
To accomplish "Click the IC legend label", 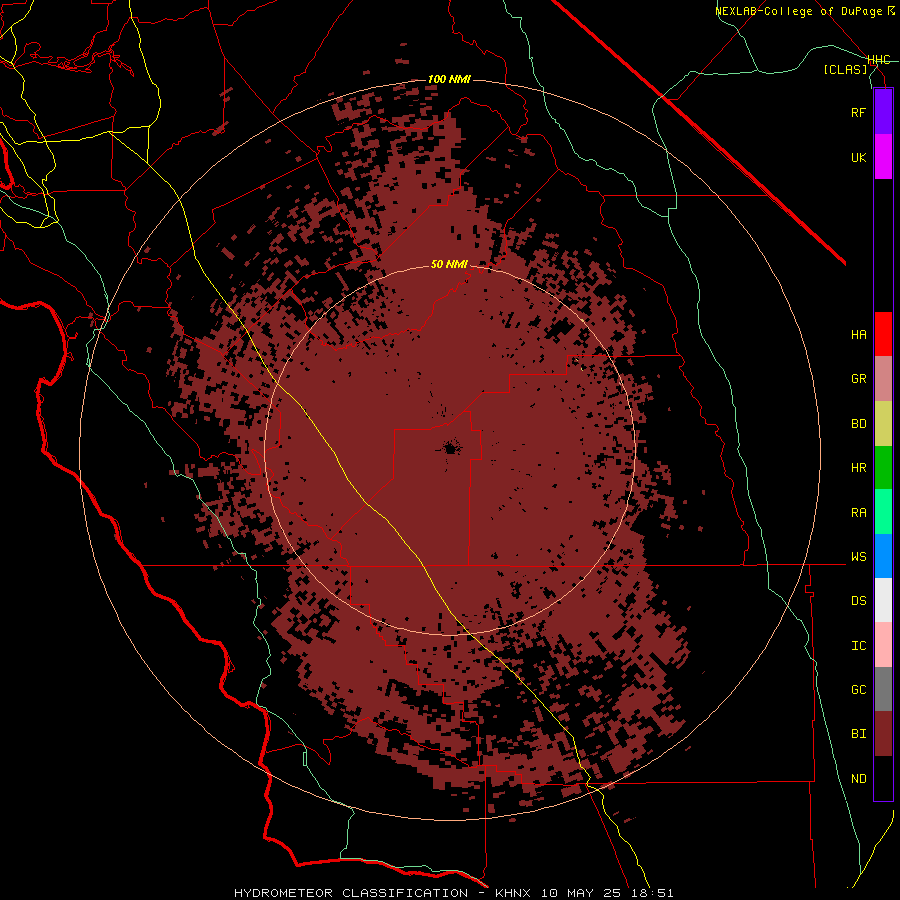I will 858,646.
